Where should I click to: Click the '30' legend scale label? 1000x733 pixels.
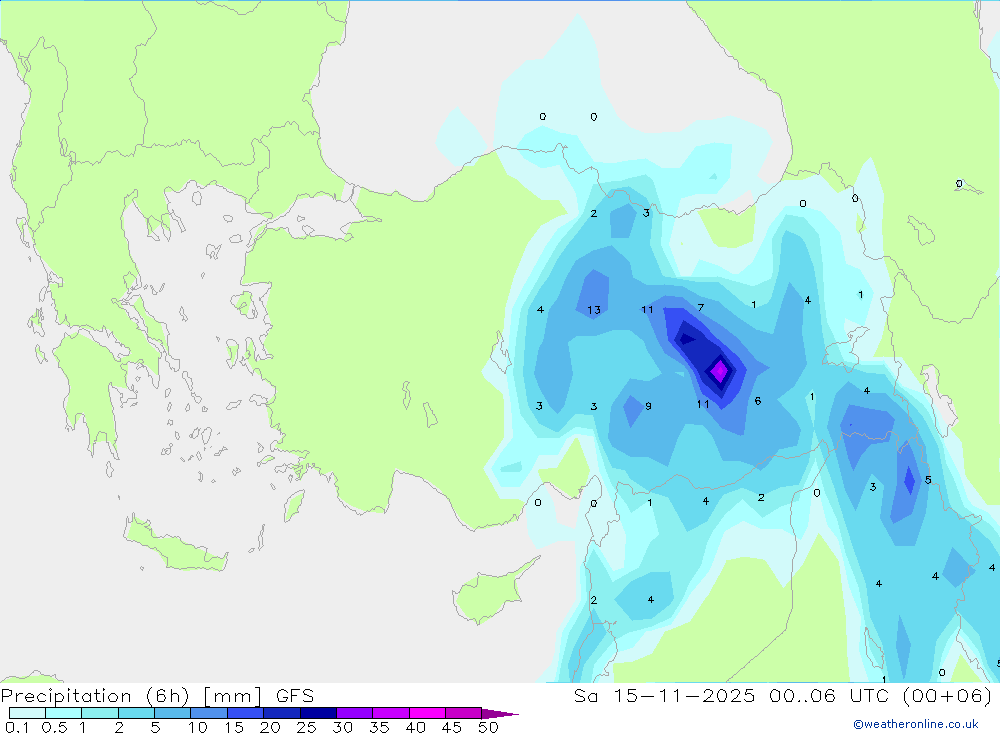click(343, 727)
